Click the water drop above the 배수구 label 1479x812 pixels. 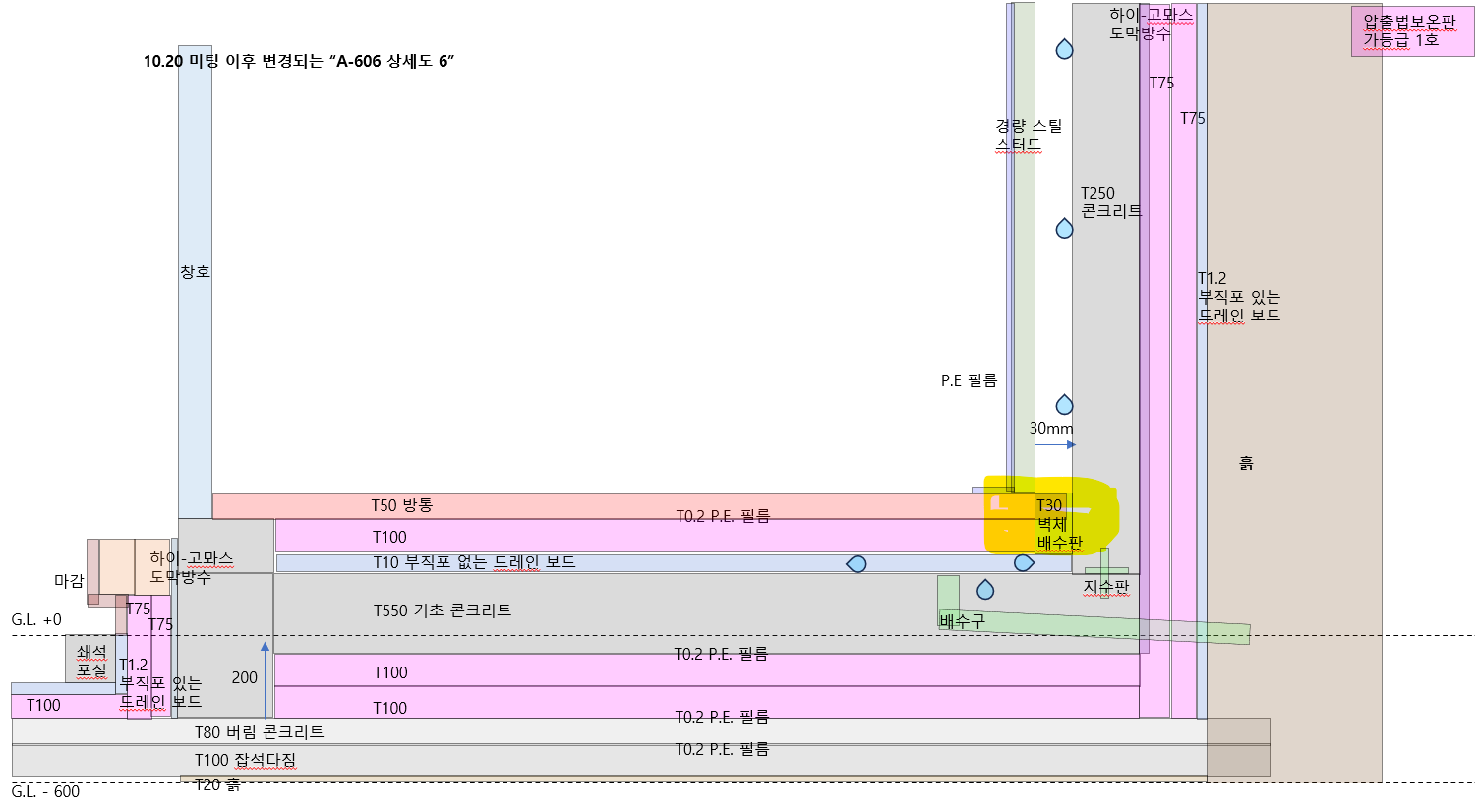(985, 590)
